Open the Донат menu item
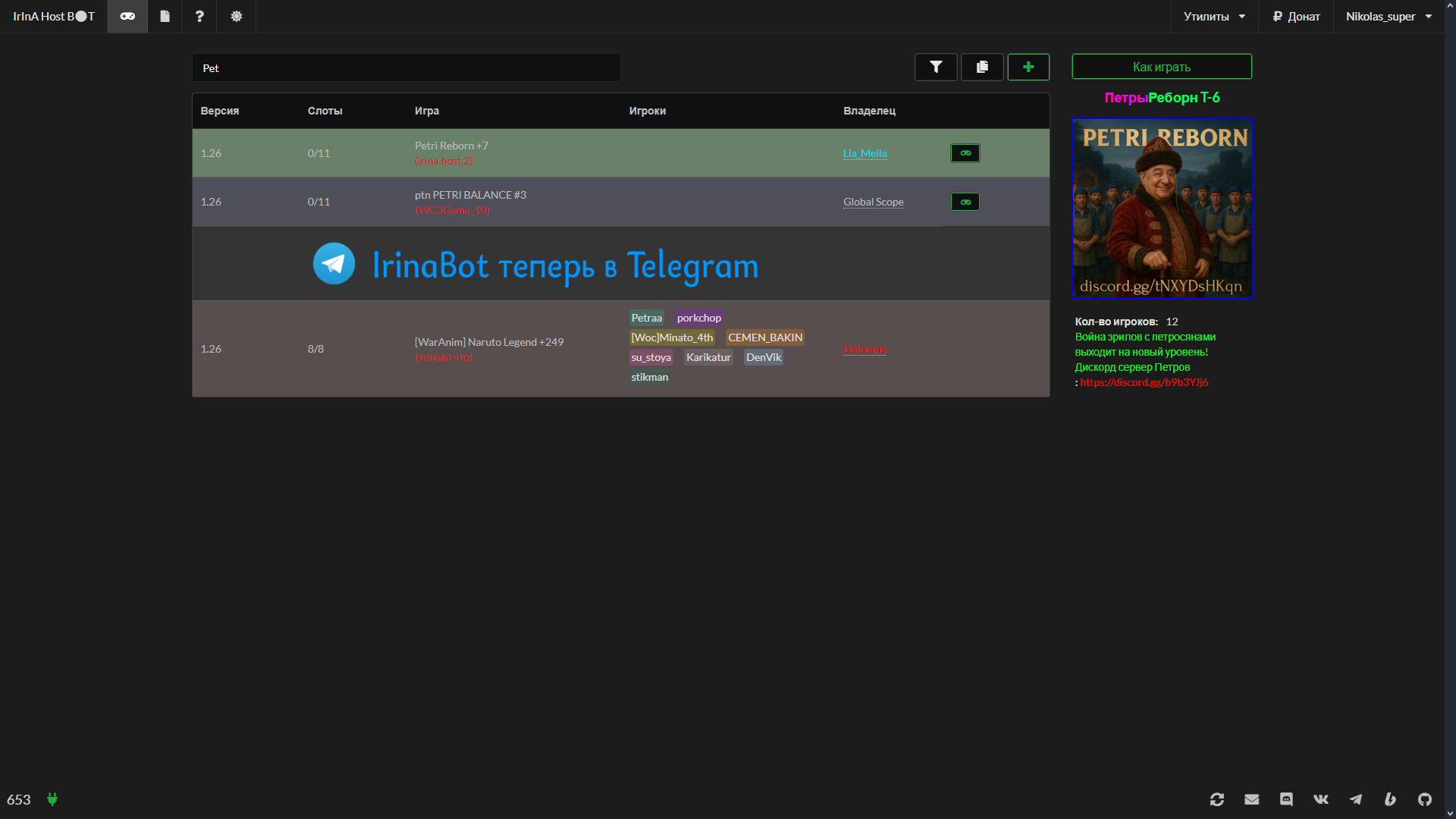This screenshot has width=1456, height=819. tap(1296, 16)
